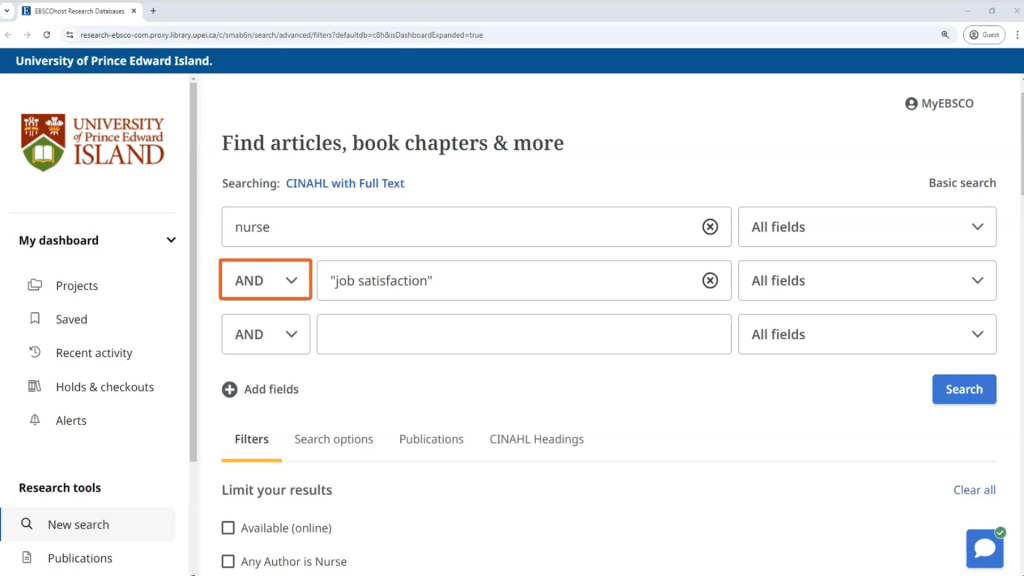Clear the "nurse" search field
This screenshot has height=576, width=1024.
pyautogui.click(x=710, y=227)
